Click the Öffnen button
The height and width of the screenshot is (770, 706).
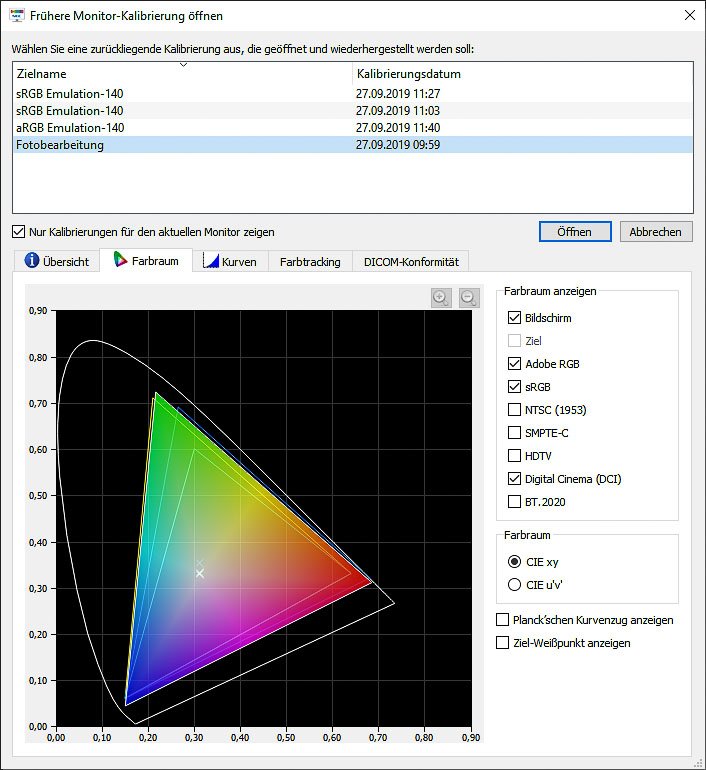(x=575, y=232)
